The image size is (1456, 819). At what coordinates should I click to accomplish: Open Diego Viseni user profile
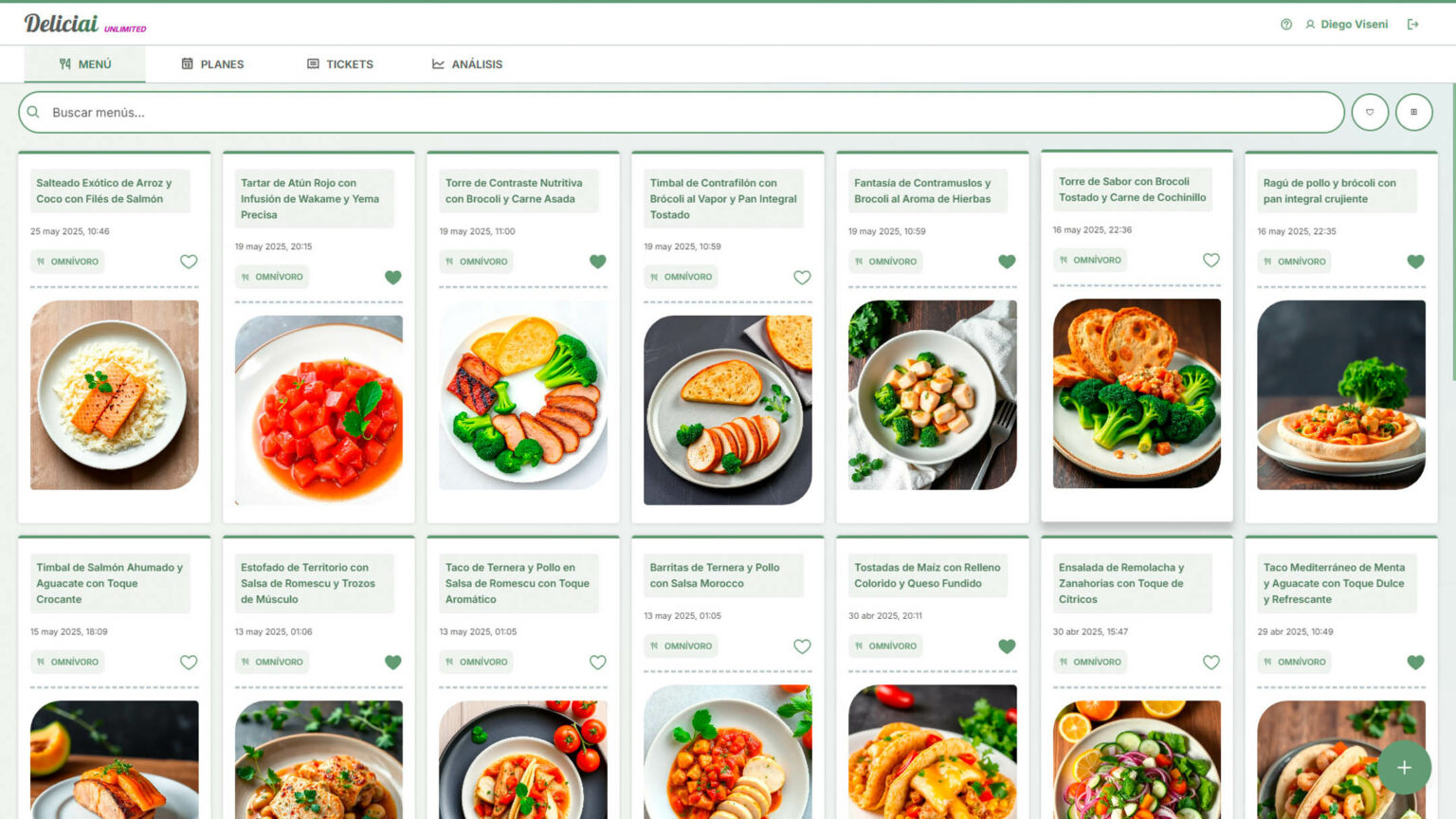pos(1347,25)
